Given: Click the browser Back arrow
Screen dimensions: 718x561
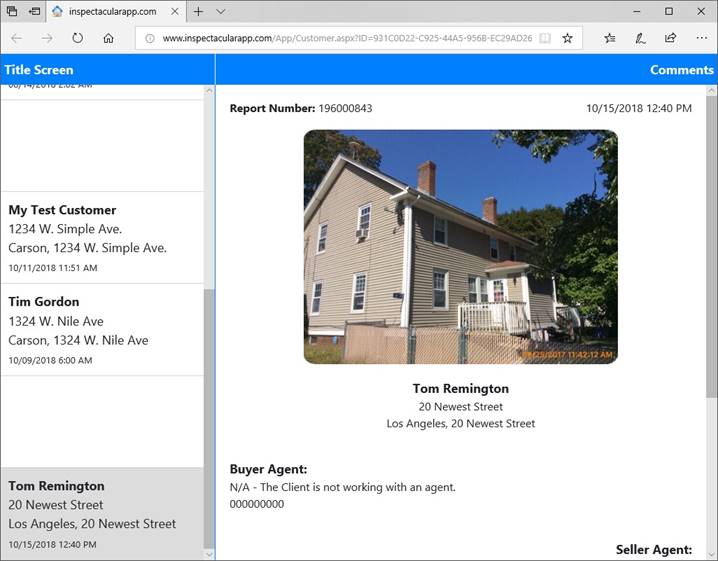Looking at the screenshot, I should coord(16,38).
